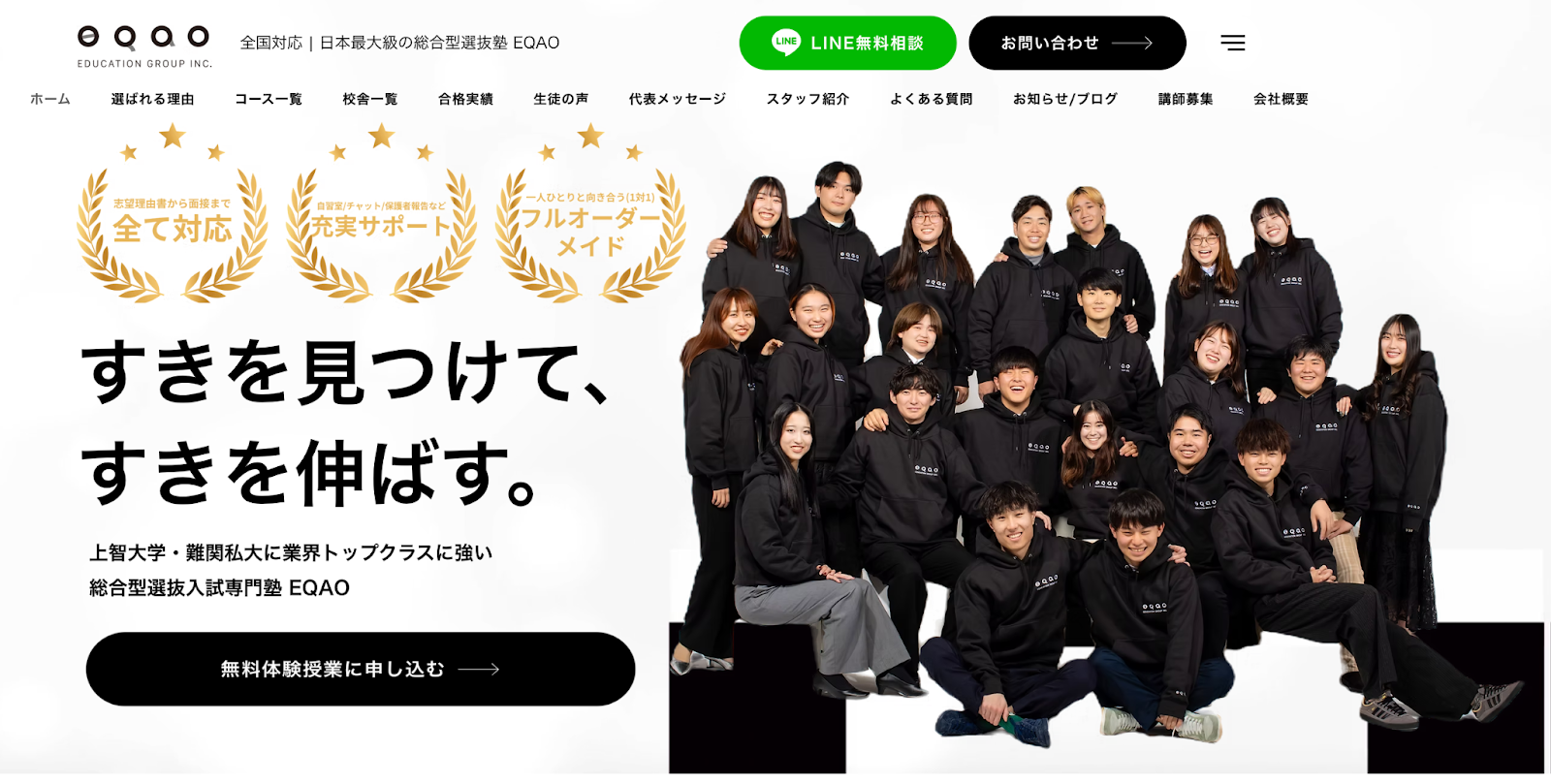Open the hamburger menu icon
1551x784 pixels.
pos(1232,43)
